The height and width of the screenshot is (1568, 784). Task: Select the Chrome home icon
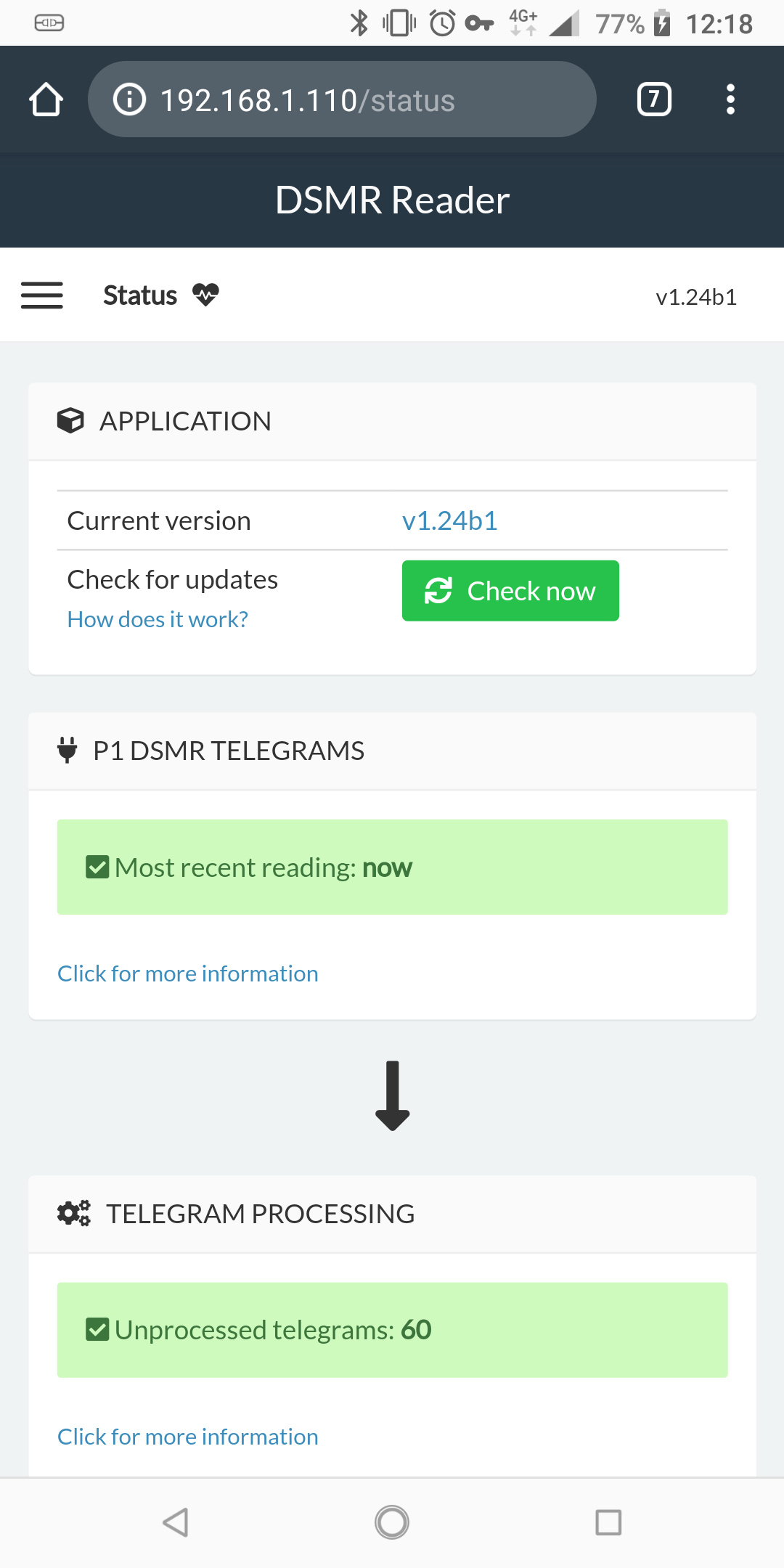click(x=46, y=99)
